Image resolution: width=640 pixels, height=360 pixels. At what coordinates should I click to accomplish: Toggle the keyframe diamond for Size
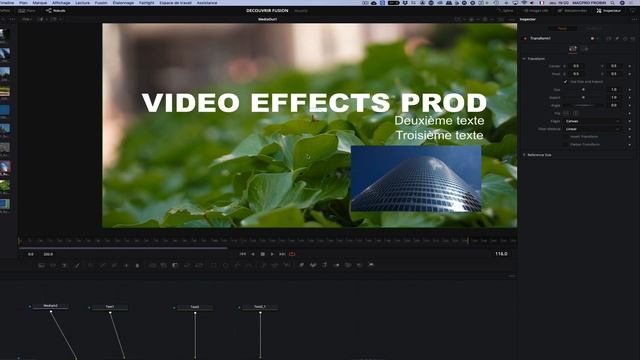pos(630,89)
